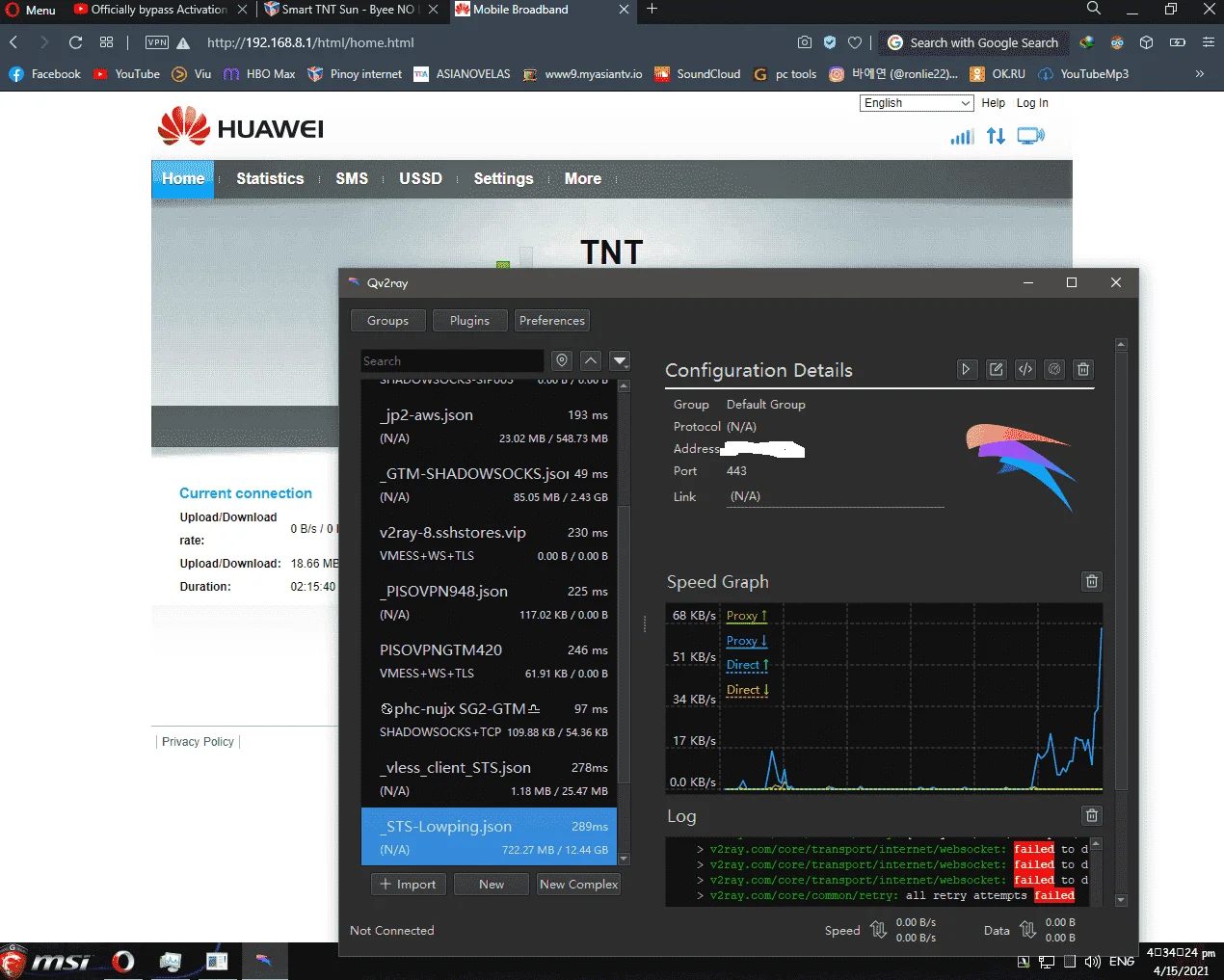This screenshot has width=1224, height=980.
Task: Open the browser camera snapshot icon
Action: (x=804, y=42)
